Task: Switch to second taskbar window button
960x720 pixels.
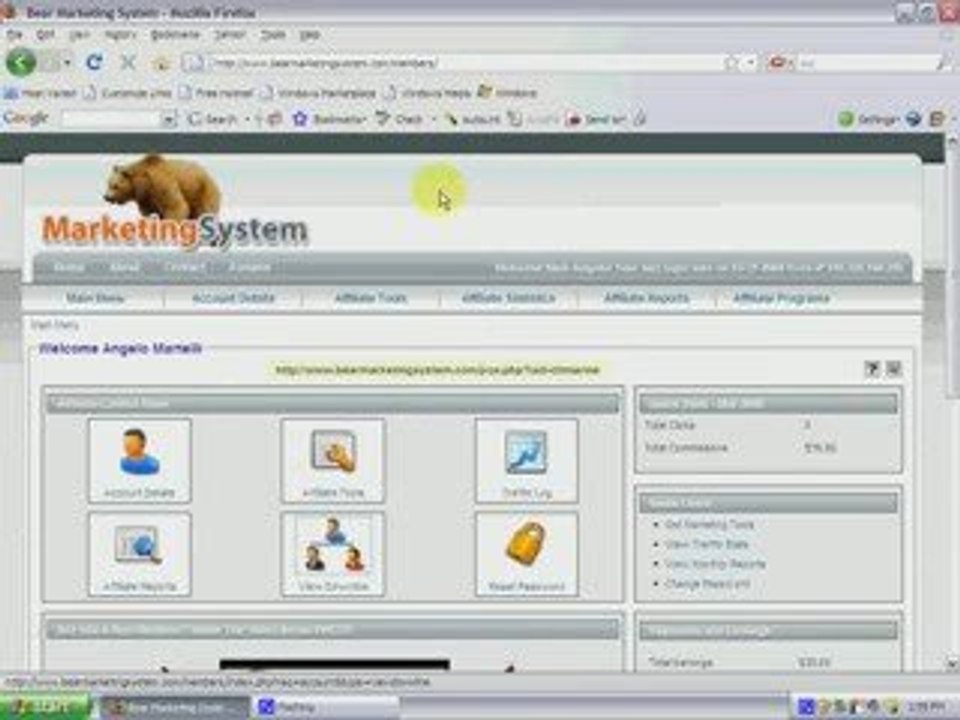Action: pyautogui.click(x=324, y=707)
